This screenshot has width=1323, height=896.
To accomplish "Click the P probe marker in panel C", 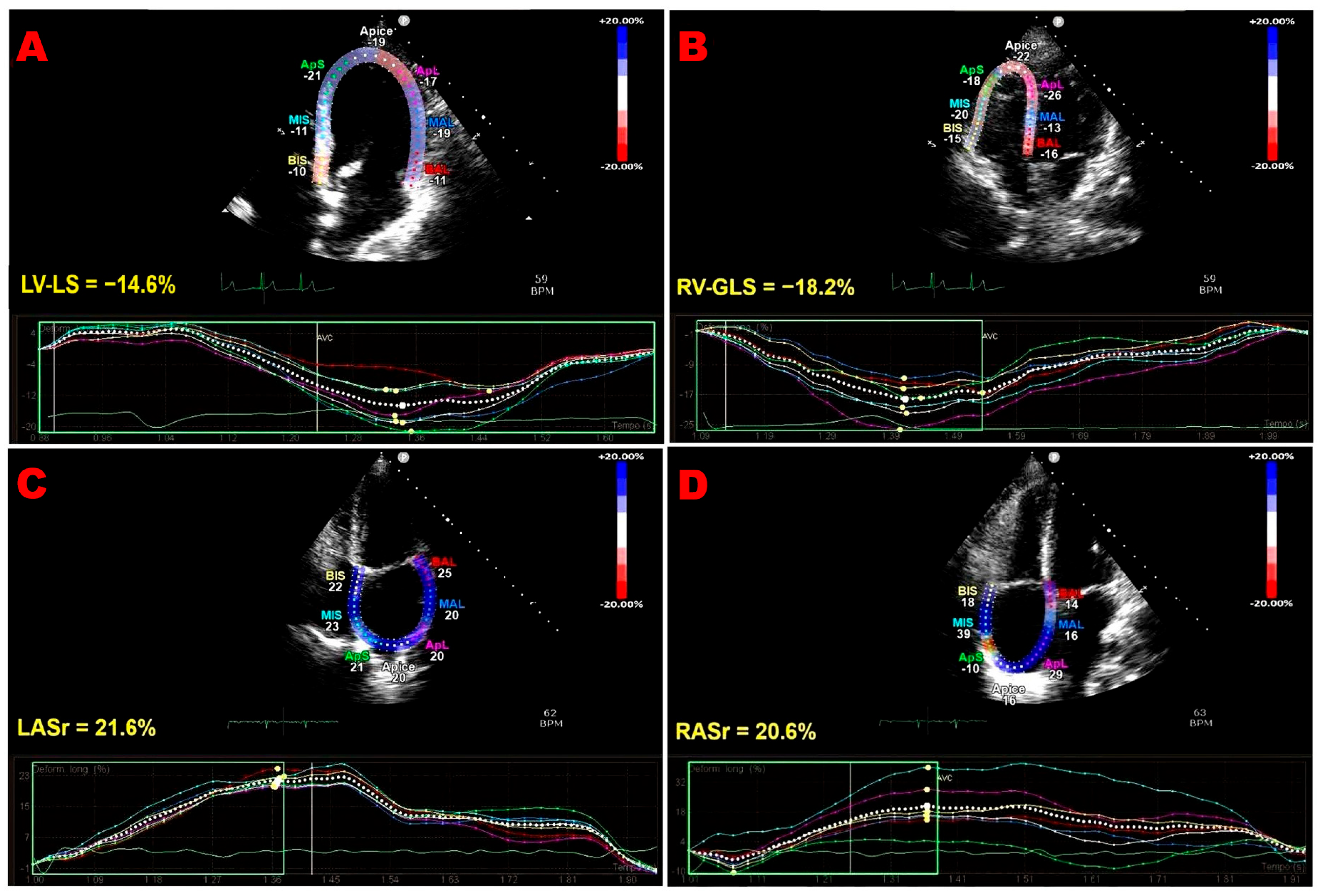I will tap(403, 457).
